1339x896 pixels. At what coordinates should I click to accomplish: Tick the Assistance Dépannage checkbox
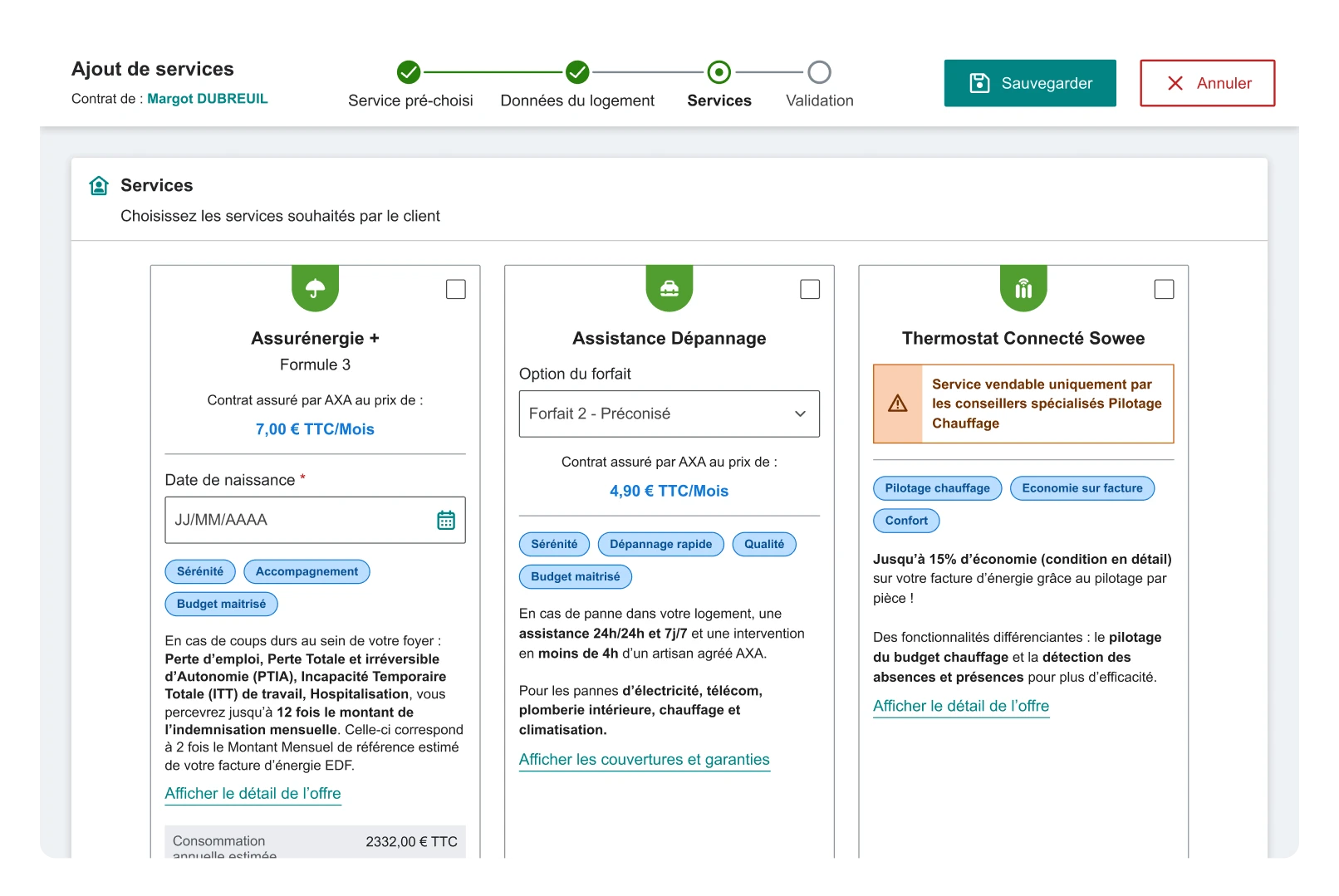810,289
